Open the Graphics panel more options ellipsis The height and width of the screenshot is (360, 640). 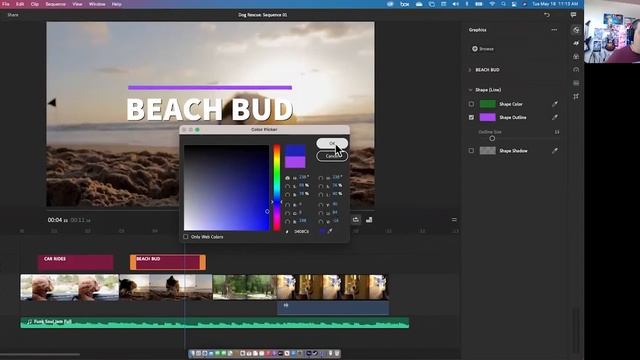click(554, 30)
